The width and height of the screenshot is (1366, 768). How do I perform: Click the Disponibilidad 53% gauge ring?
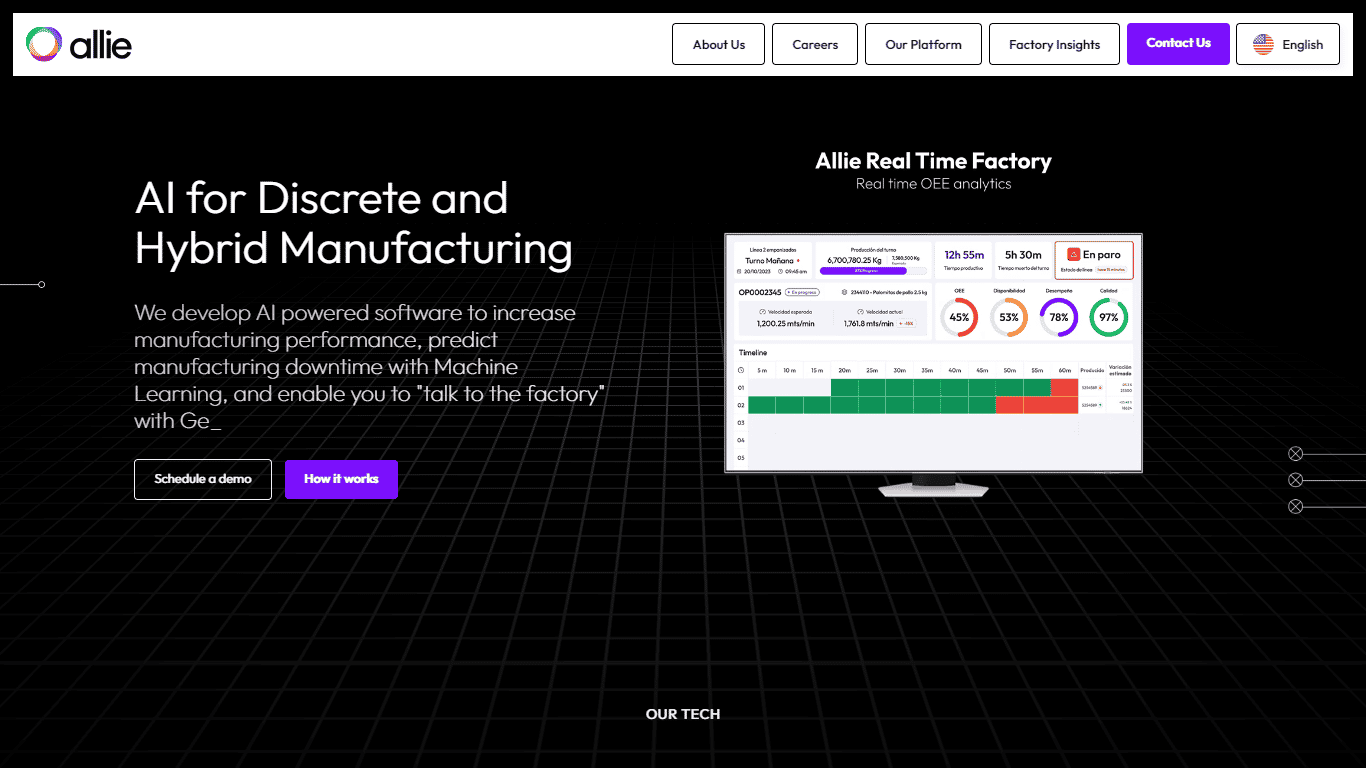1009,317
